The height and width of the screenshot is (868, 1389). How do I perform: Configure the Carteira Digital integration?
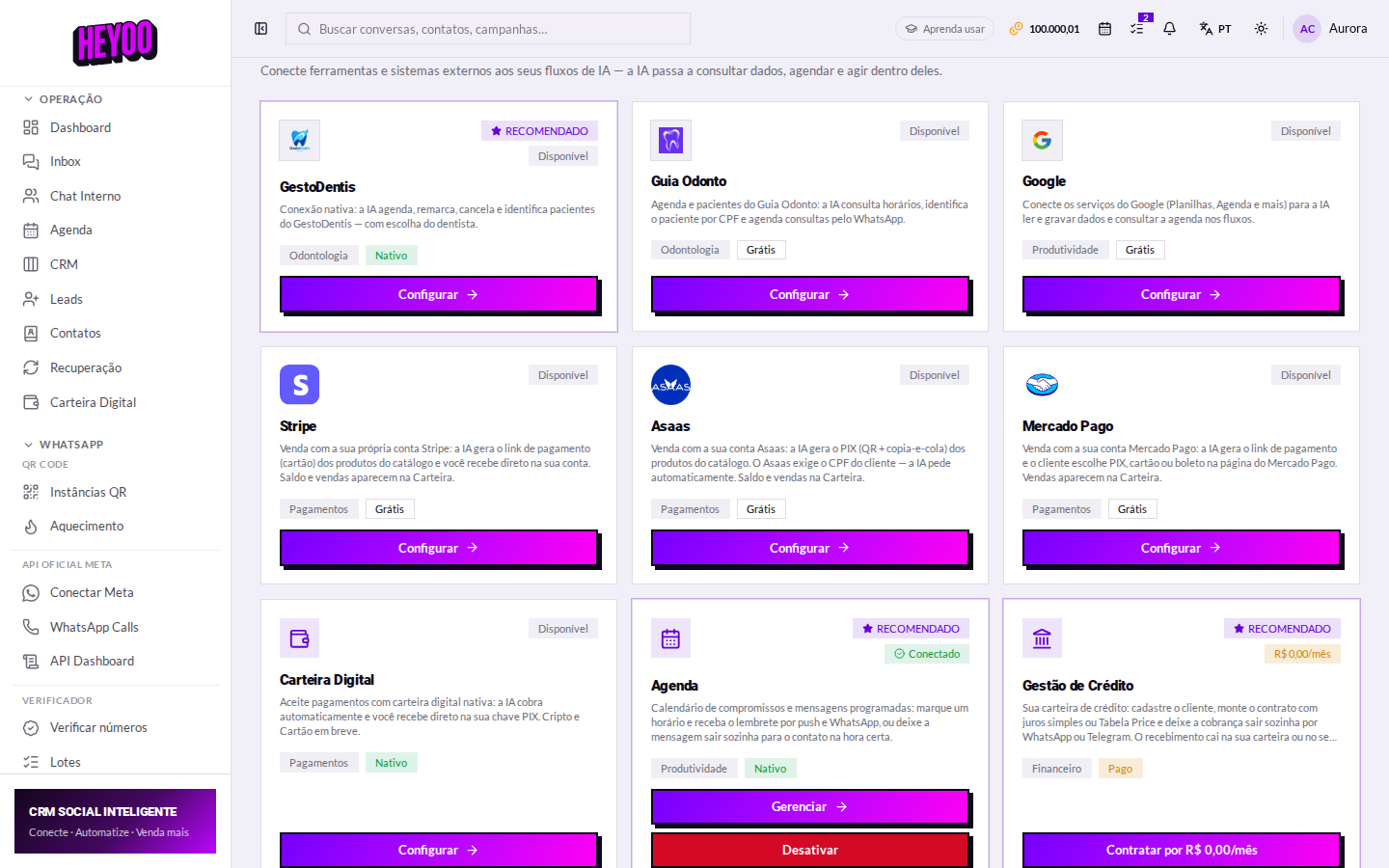tap(439, 850)
